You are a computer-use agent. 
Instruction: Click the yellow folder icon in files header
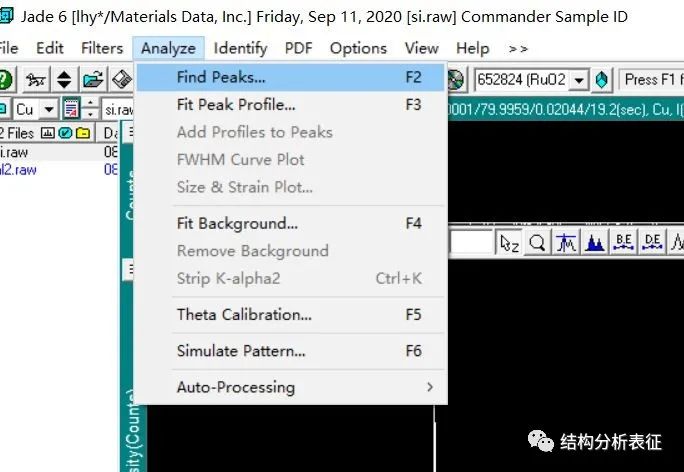pos(83,133)
